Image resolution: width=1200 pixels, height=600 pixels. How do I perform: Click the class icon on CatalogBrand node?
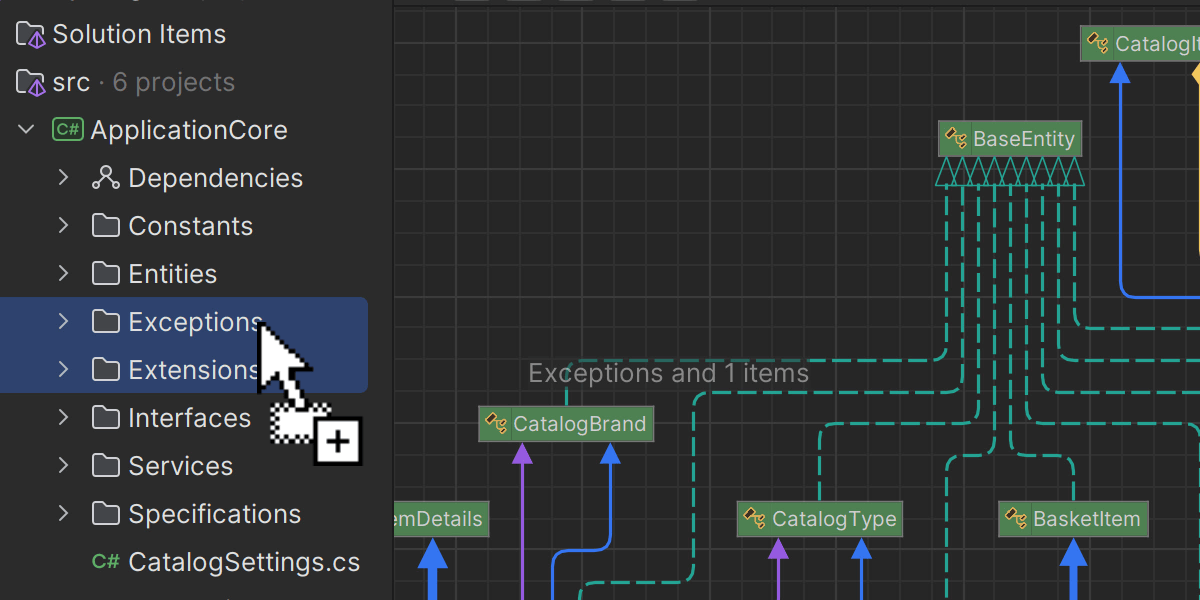pyautogui.click(x=496, y=424)
